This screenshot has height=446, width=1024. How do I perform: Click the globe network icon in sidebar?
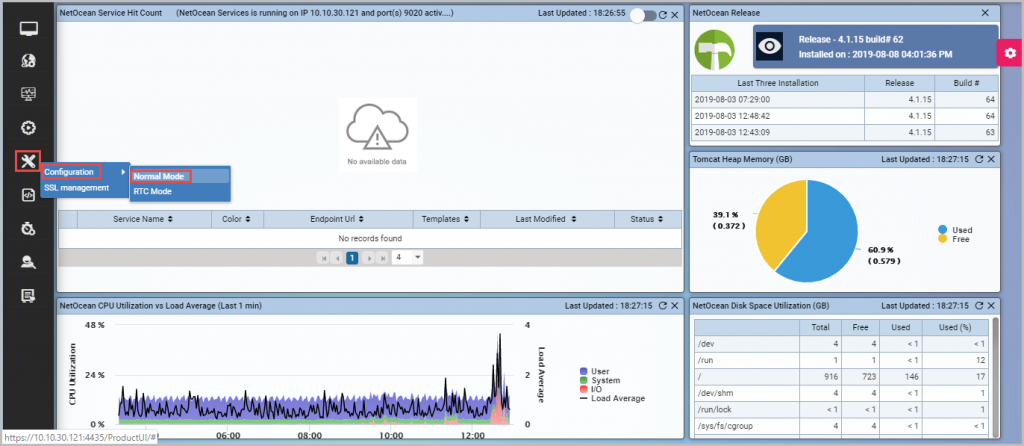pyautogui.click(x=28, y=61)
